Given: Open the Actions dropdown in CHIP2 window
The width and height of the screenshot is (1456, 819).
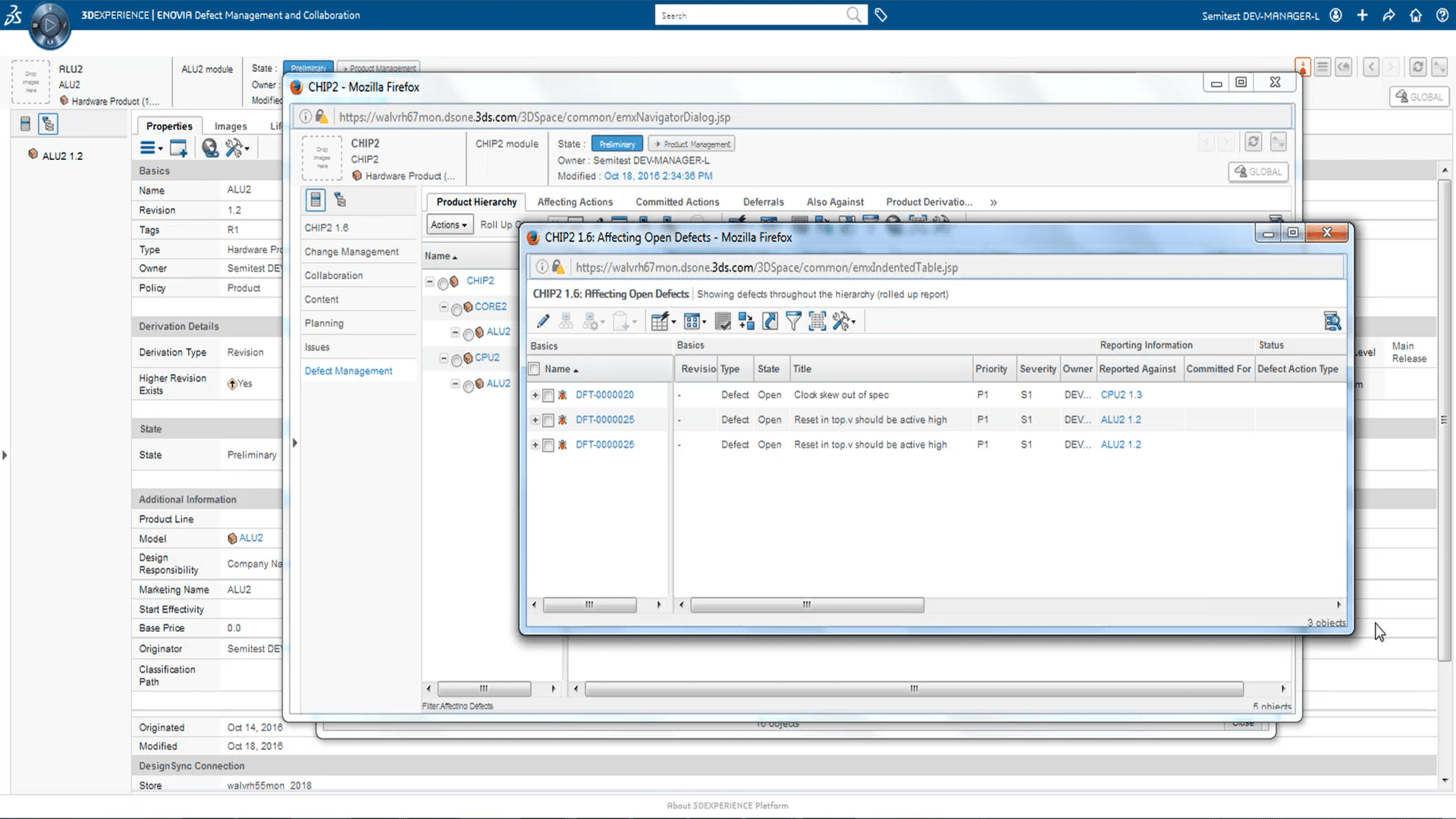Looking at the screenshot, I should click(449, 224).
